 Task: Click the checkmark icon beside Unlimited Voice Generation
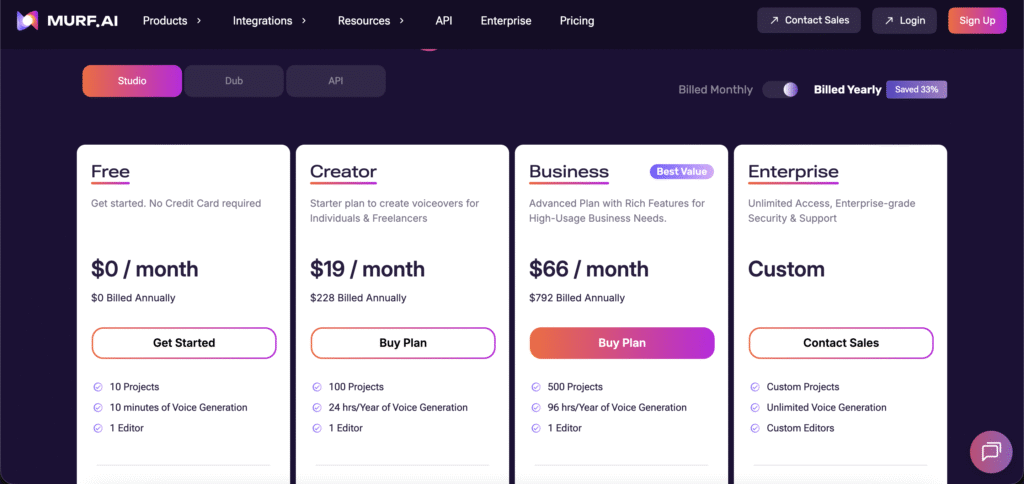pos(754,408)
